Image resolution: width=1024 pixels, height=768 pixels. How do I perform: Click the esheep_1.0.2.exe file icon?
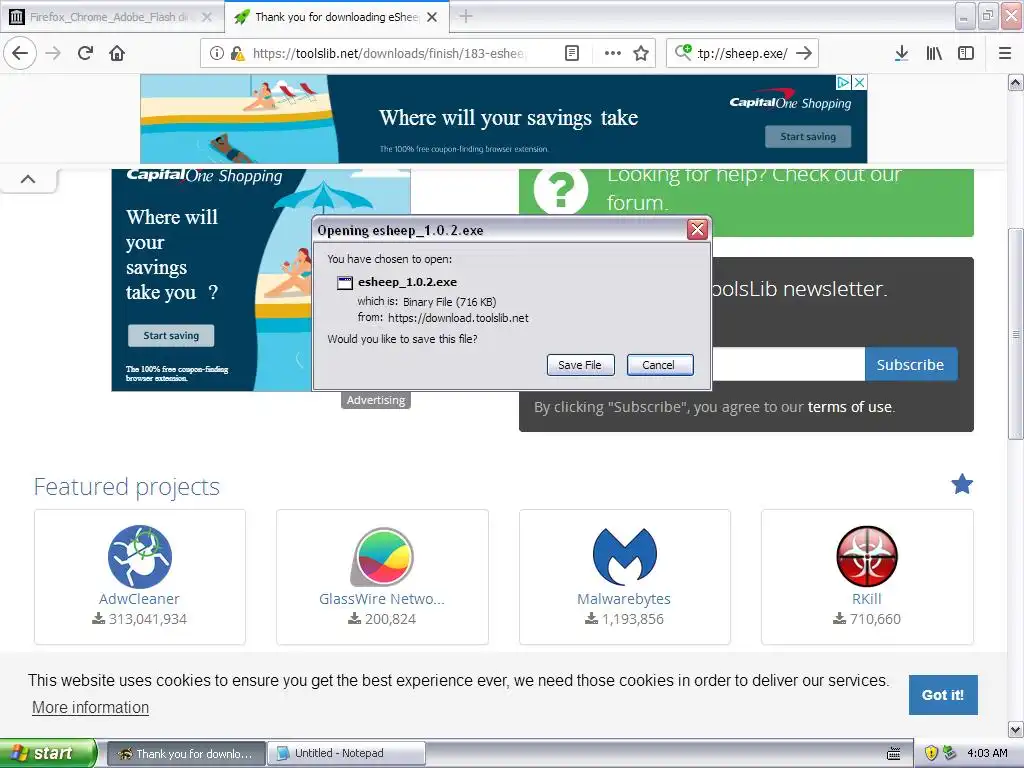click(x=344, y=282)
